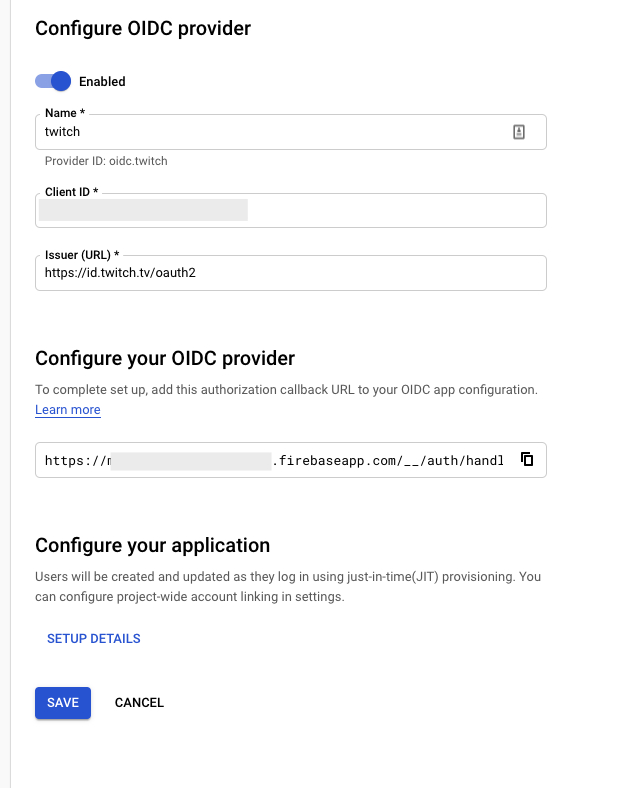Screen dimensions: 619x788
Task: Edit the Issuer (URL) field
Action: [290, 273]
